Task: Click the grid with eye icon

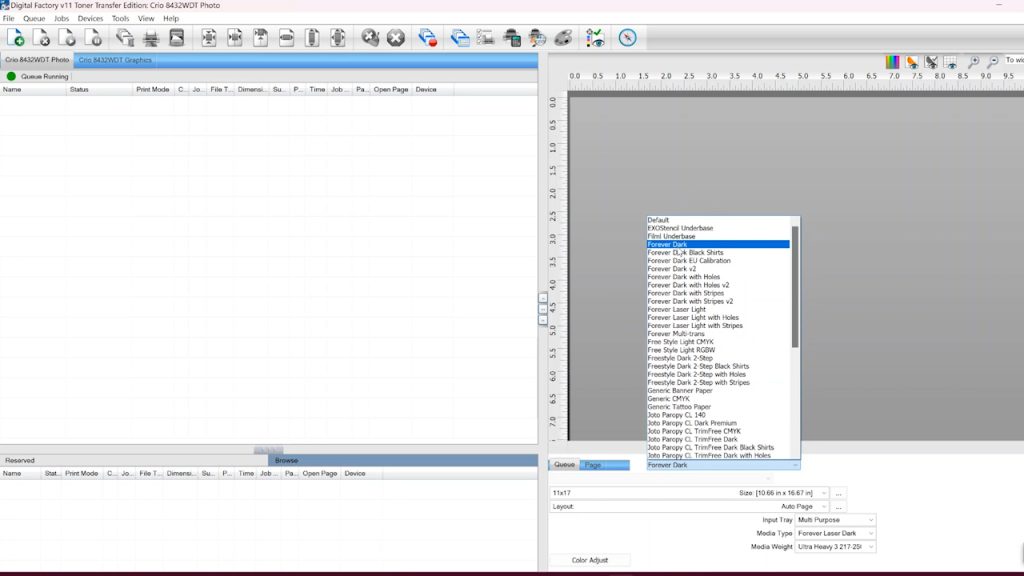Action: [x=950, y=62]
